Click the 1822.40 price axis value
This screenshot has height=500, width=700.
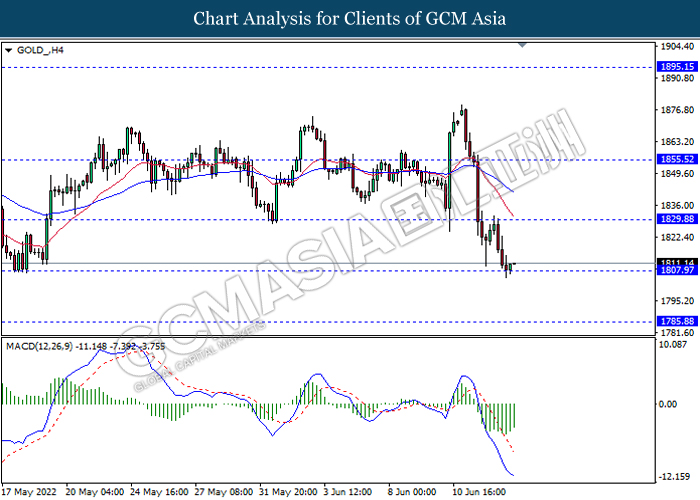tap(677, 237)
